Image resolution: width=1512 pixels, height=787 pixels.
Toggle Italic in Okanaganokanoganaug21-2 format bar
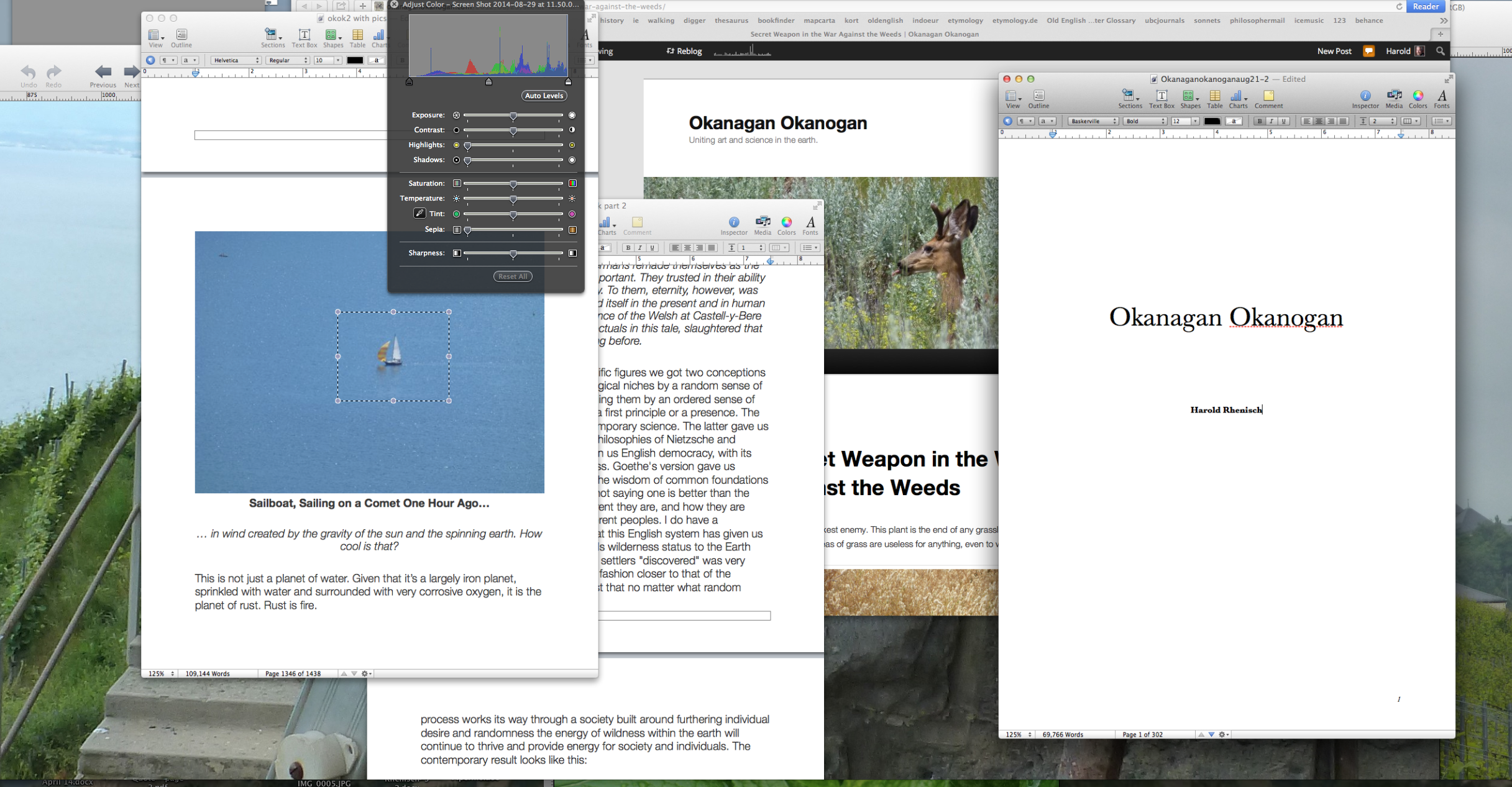(1271, 121)
